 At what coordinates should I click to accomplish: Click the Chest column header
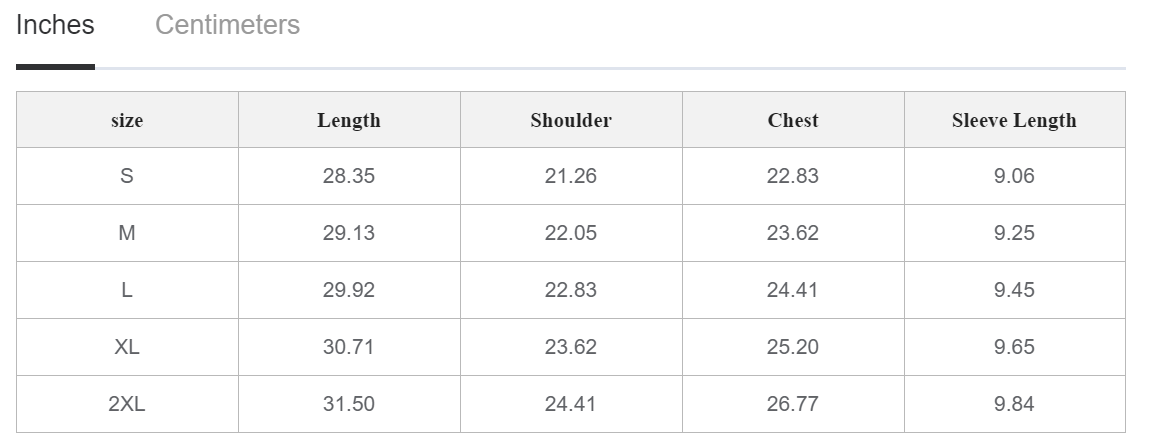(793, 120)
